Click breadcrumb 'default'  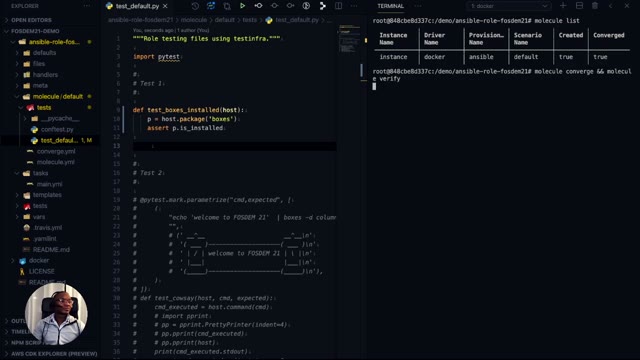pyautogui.click(x=224, y=20)
